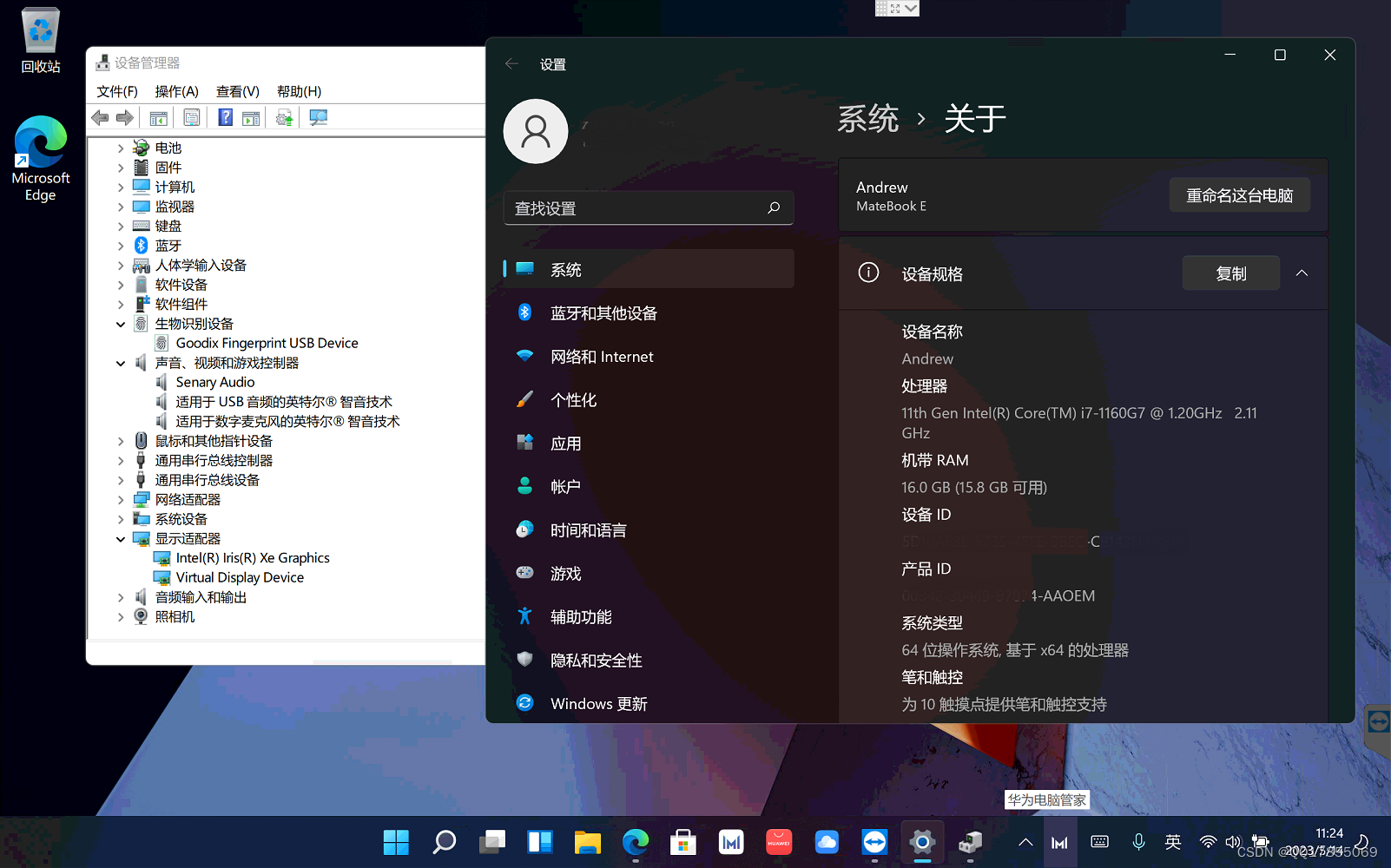Open TeamViewer icon on taskbar
Image resolution: width=1391 pixels, height=868 pixels.
pos(874,841)
